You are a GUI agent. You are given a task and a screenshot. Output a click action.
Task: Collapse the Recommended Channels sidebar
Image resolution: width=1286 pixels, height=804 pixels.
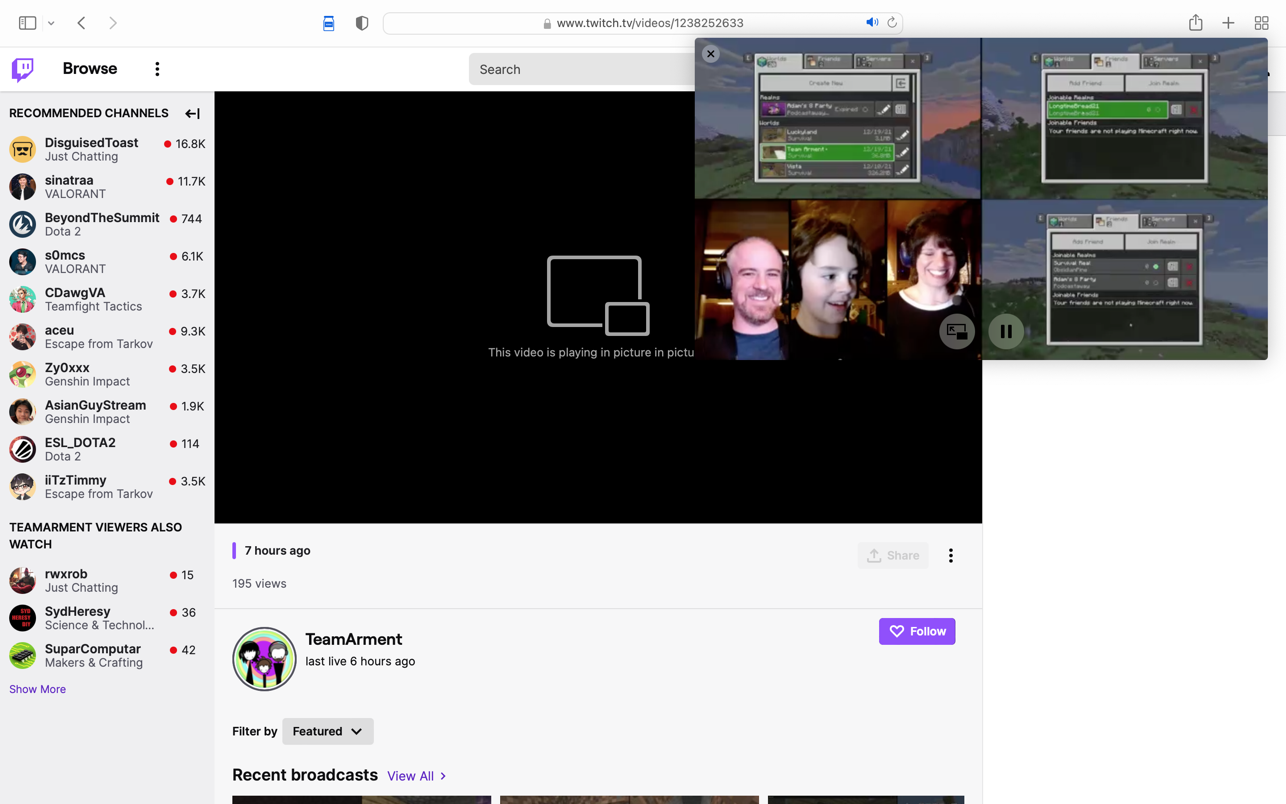pyautogui.click(x=192, y=114)
